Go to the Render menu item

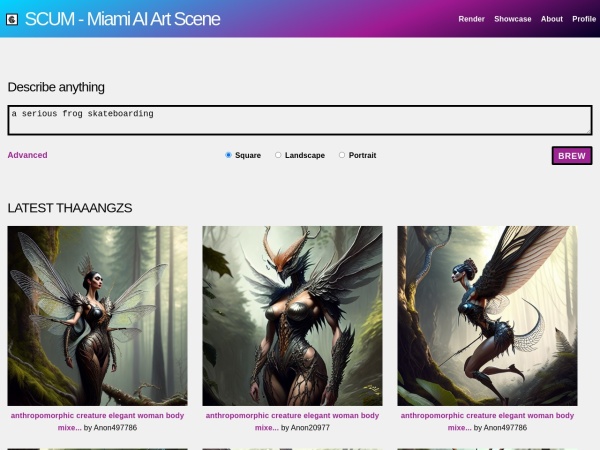click(x=471, y=19)
